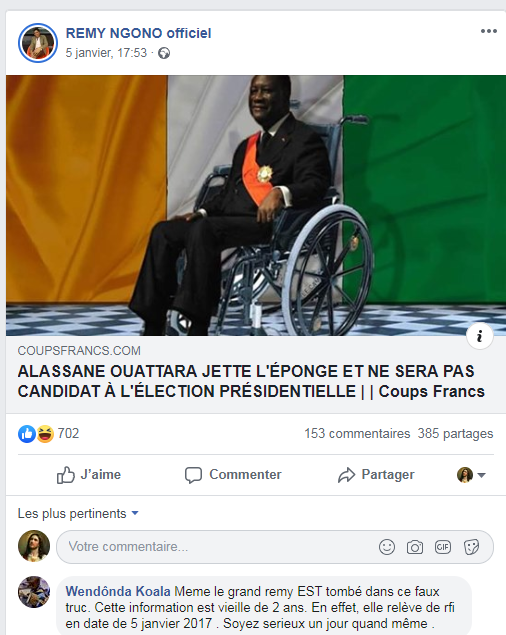Click the public globe privacy icon
Image resolution: width=506 pixels, height=635 pixels.
tap(164, 53)
